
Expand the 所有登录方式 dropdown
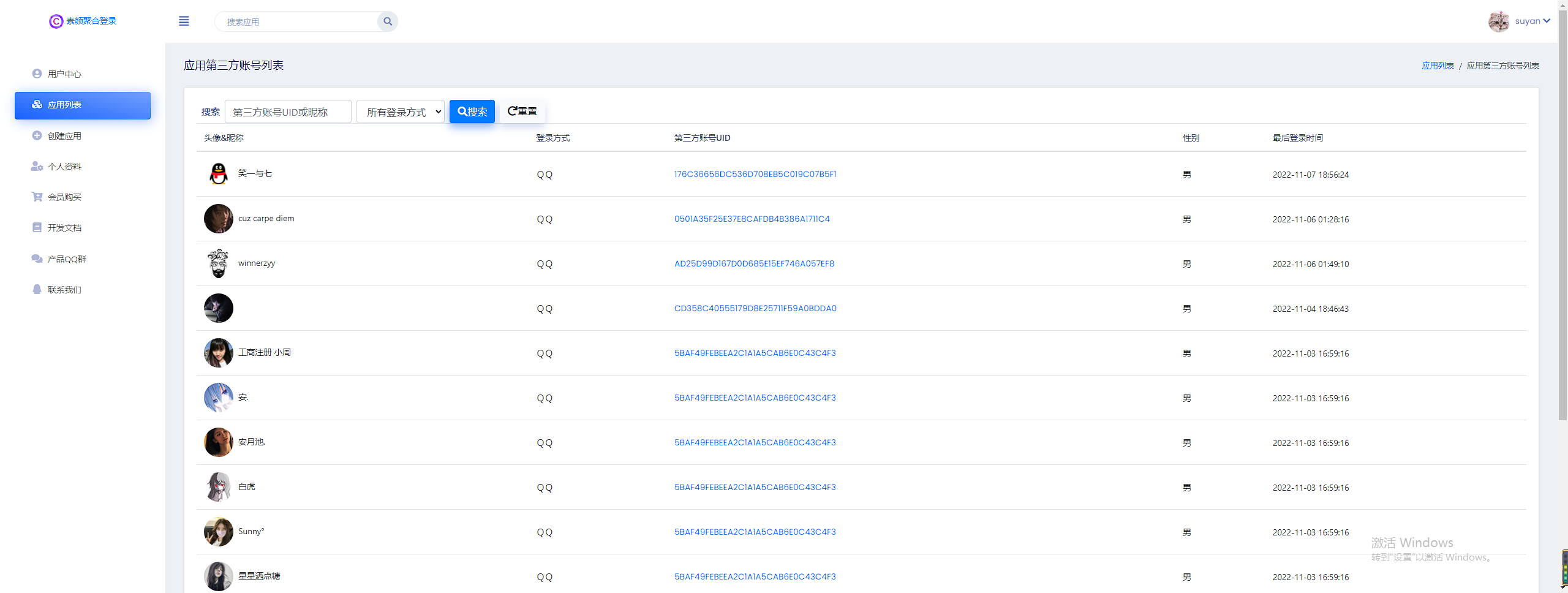coord(401,112)
